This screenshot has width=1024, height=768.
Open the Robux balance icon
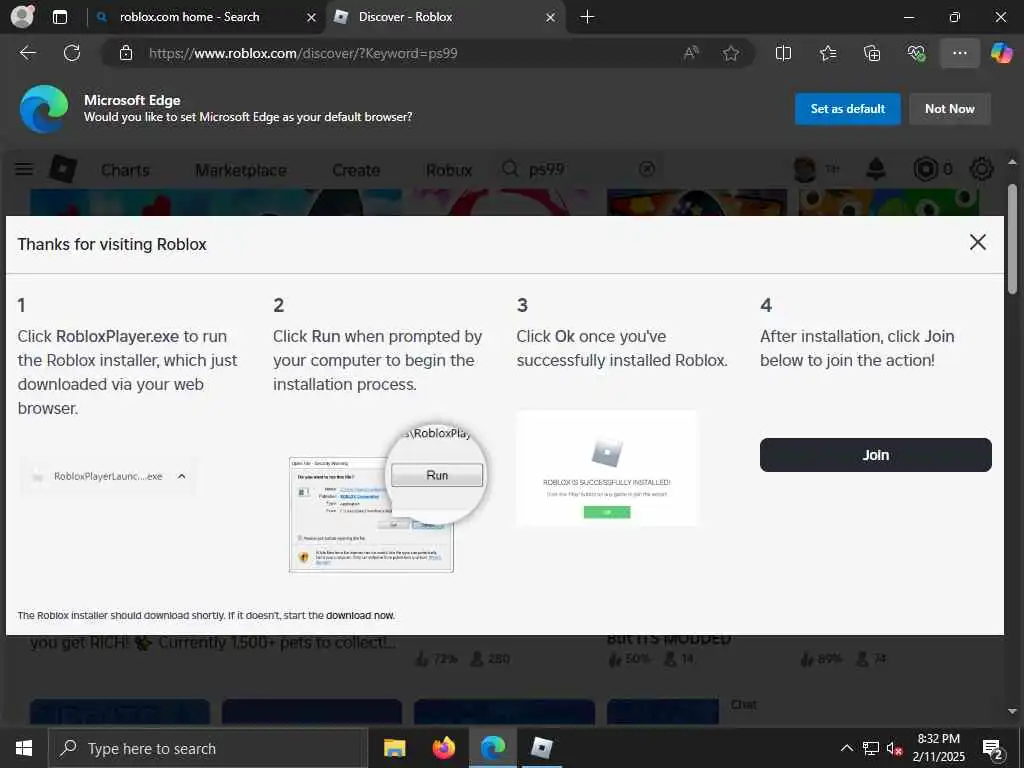[x=925, y=170]
